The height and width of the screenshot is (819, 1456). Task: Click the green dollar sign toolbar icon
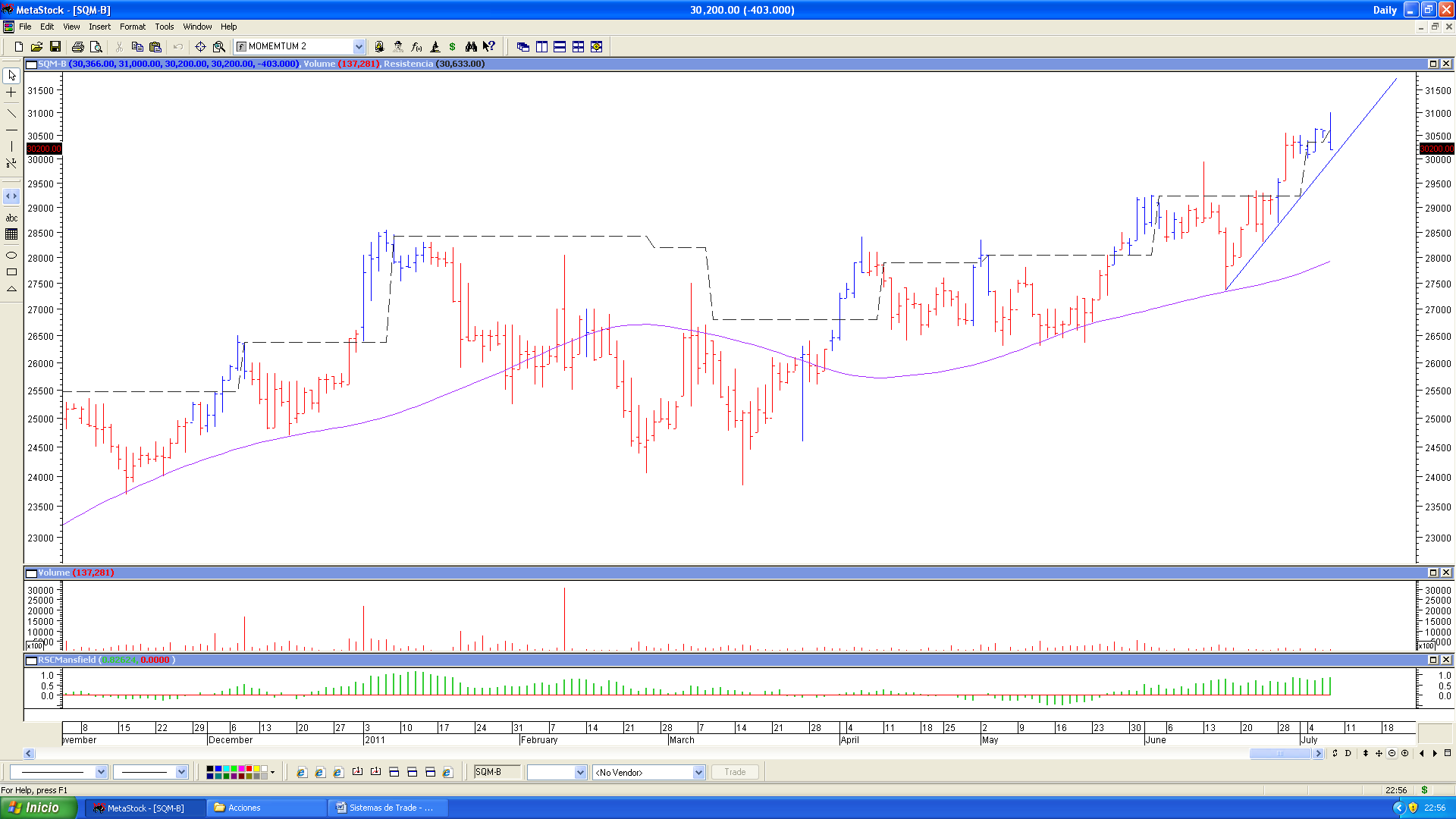(453, 47)
